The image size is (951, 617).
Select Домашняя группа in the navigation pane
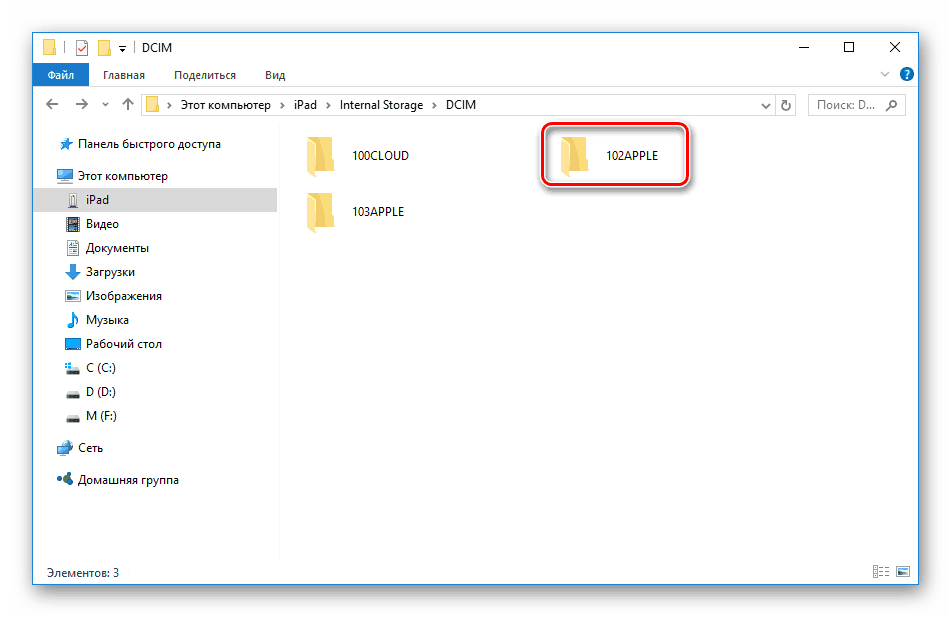click(x=118, y=480)
